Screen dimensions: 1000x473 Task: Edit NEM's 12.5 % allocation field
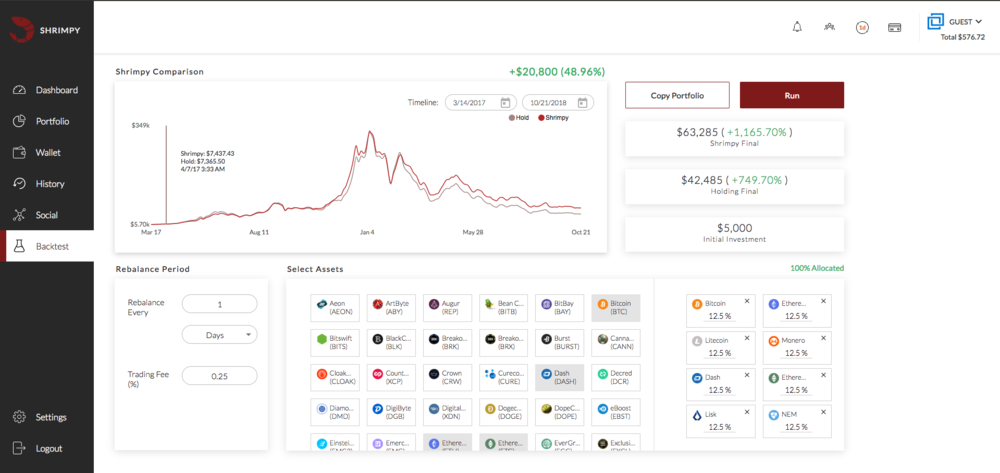796,427
